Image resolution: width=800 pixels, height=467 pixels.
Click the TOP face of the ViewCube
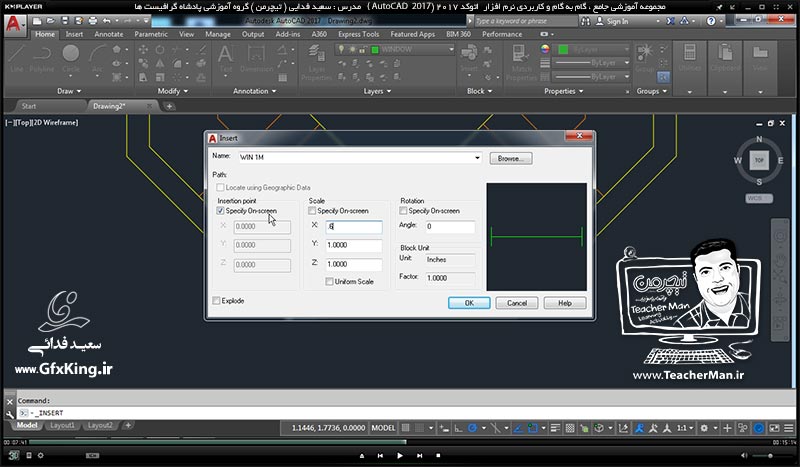[x=759, y=160]
